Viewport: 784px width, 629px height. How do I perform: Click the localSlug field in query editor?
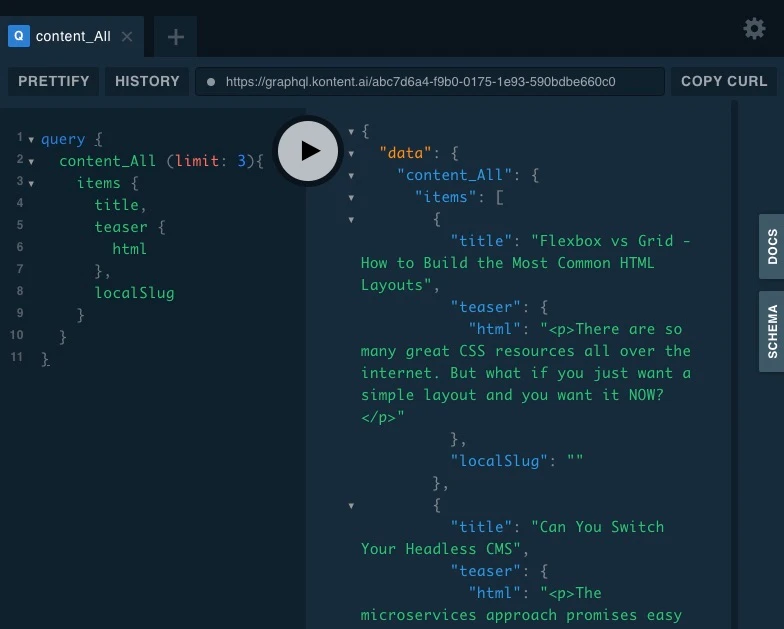pyautogui.click(x=134, y=293)
